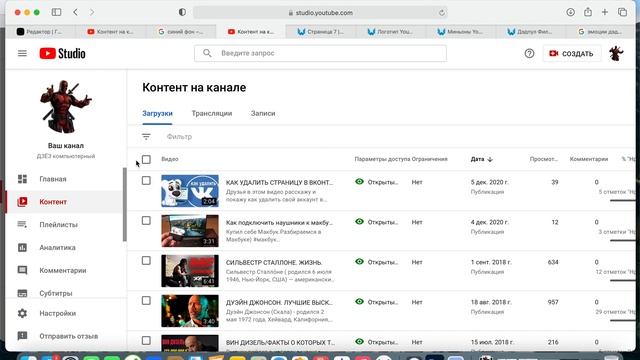Switch to the Страница 7 browser tab
640x360 pixels.
point(321,31)
